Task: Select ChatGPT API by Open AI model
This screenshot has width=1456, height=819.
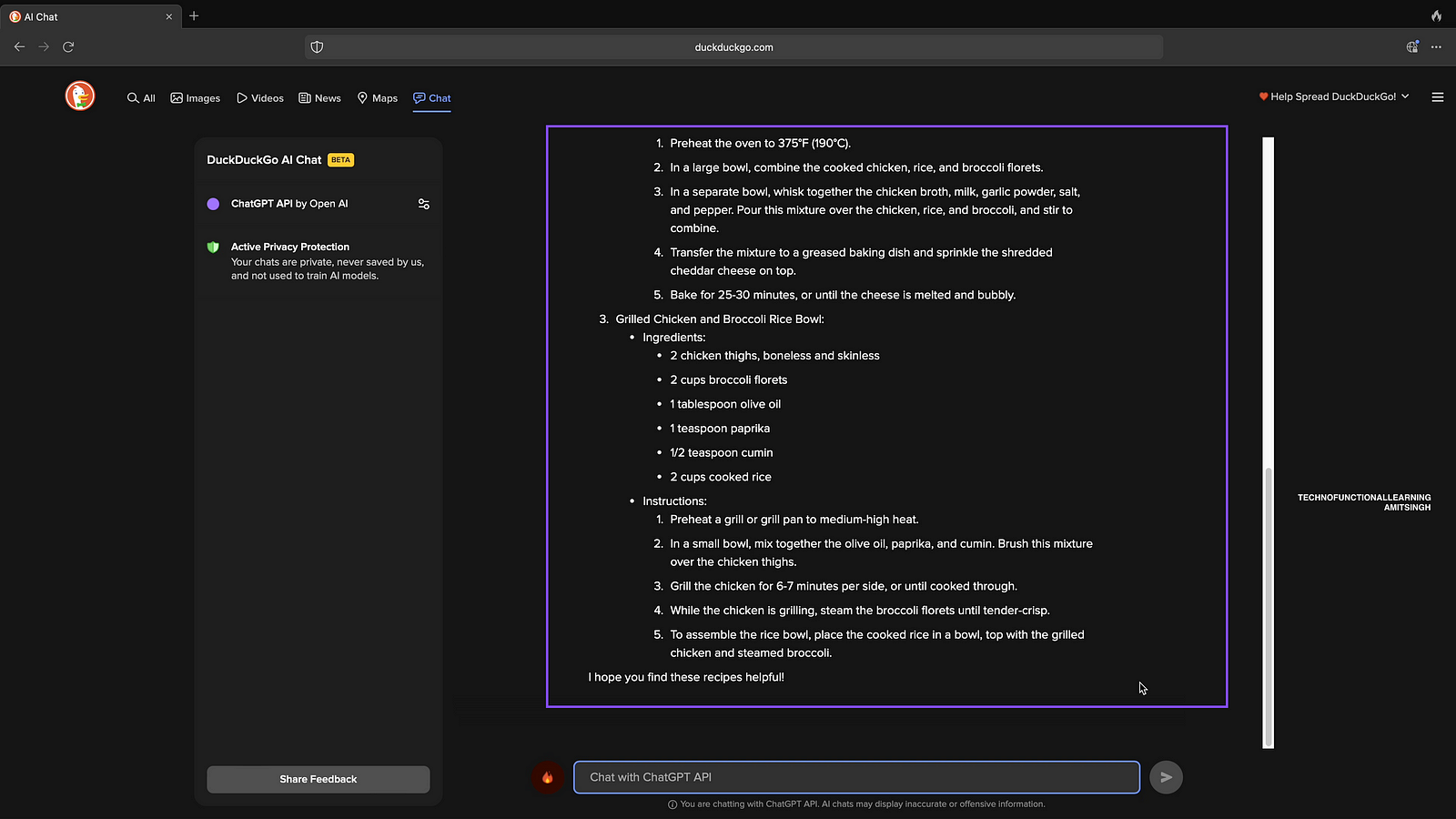Action: coord(288,204)
